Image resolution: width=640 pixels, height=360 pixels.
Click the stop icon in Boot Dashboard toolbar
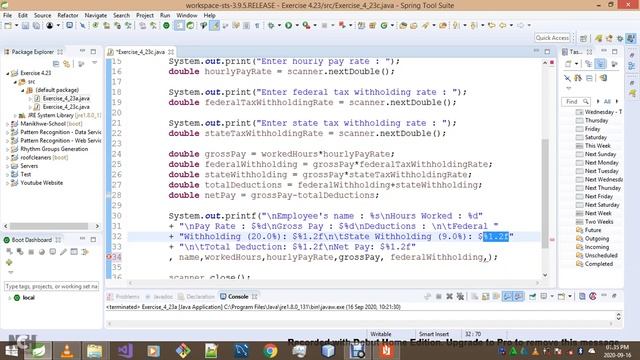point(31,252)
